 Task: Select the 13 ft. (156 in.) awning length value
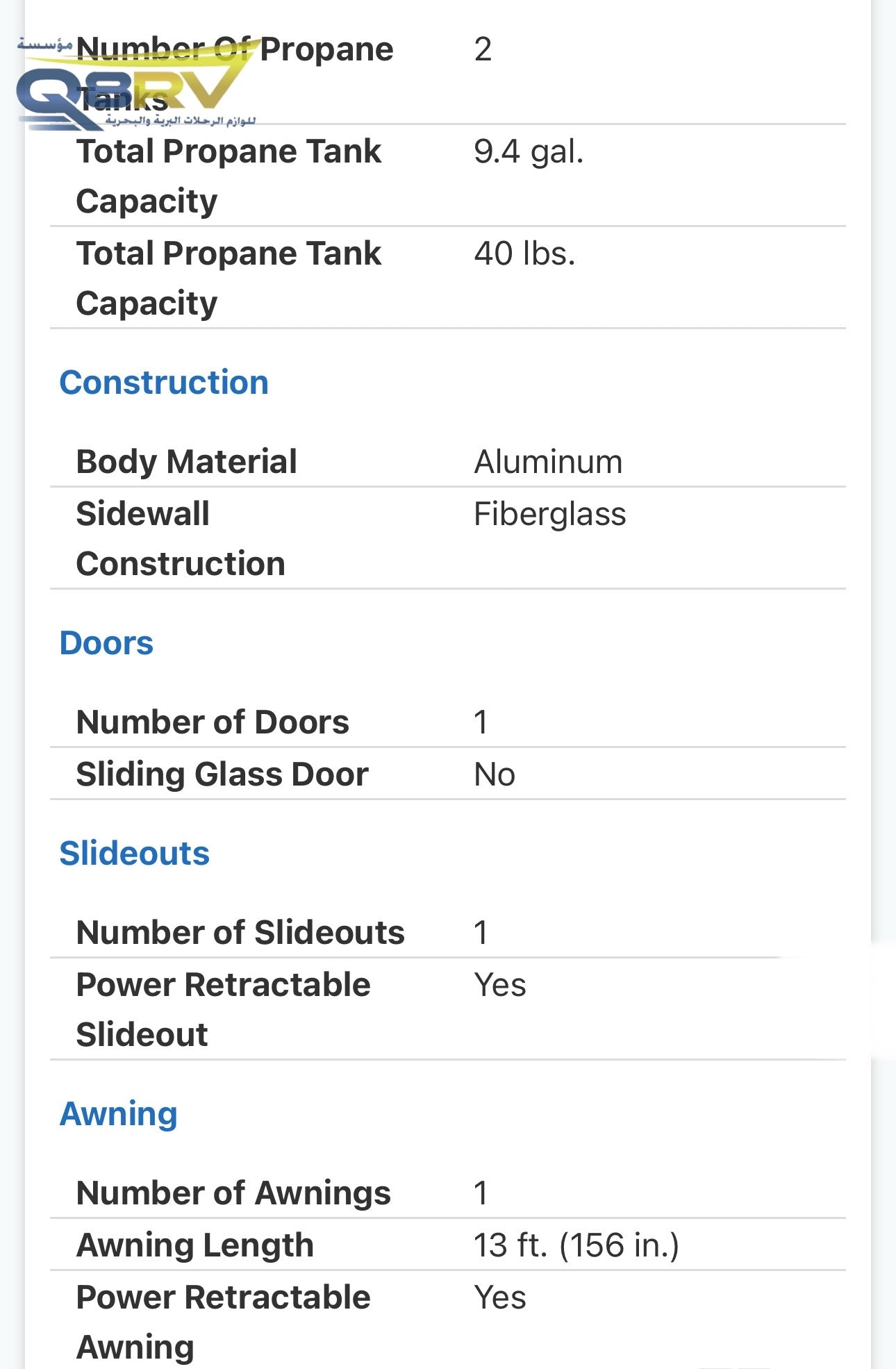coord(576,1245)
